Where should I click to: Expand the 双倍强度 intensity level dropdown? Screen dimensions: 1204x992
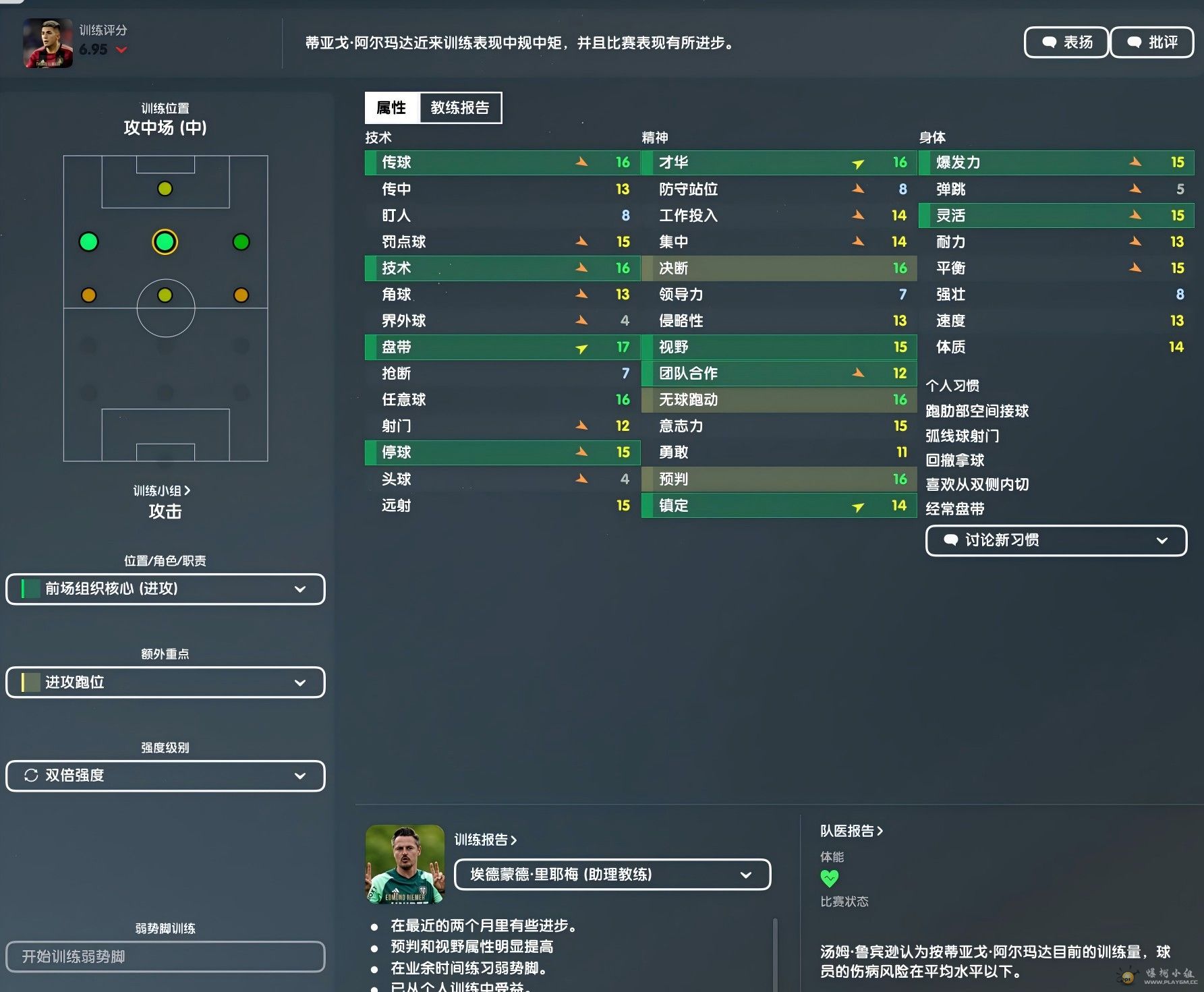pos(165,776)
